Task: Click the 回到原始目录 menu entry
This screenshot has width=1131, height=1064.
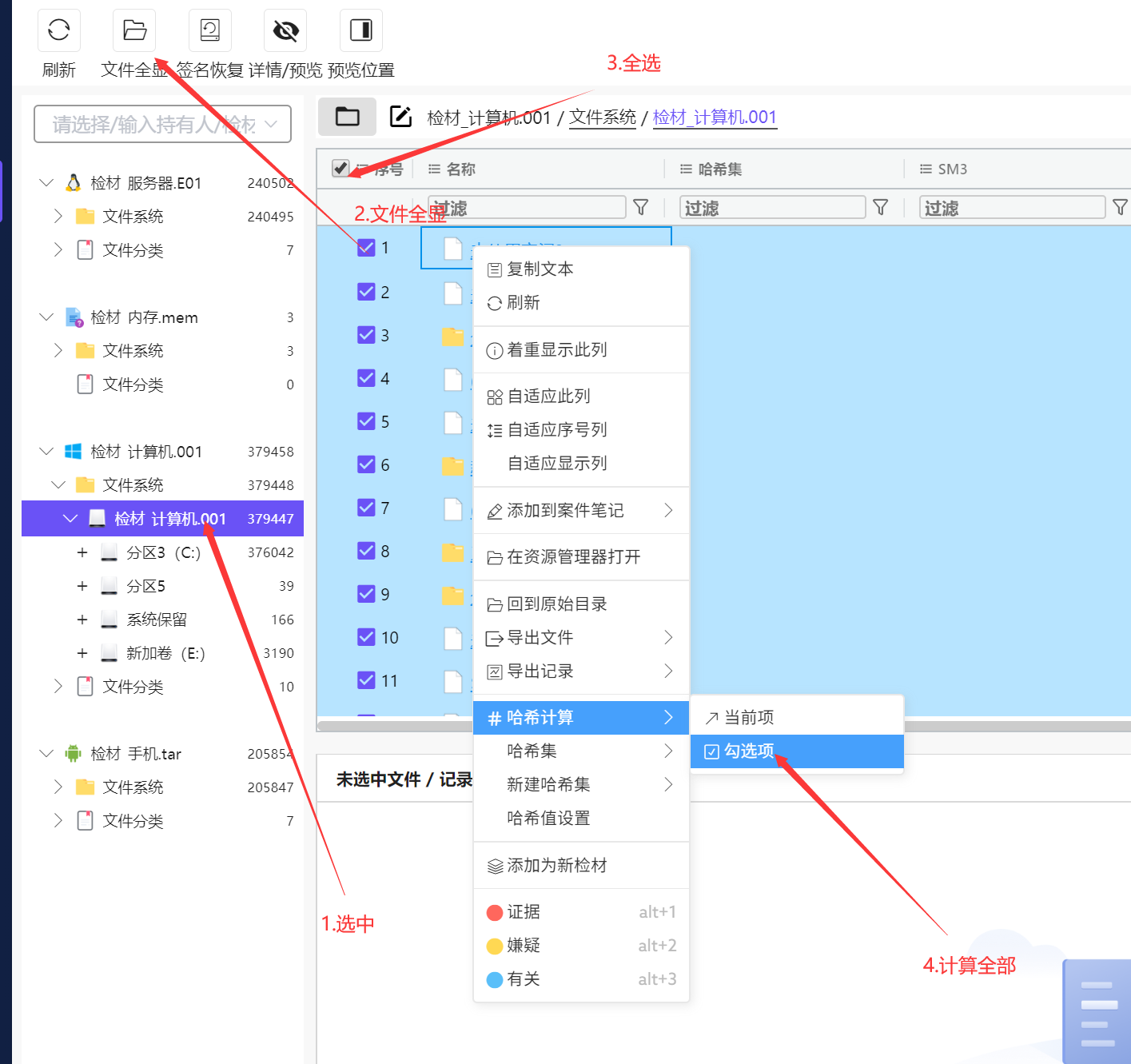Action: (581, 604)
